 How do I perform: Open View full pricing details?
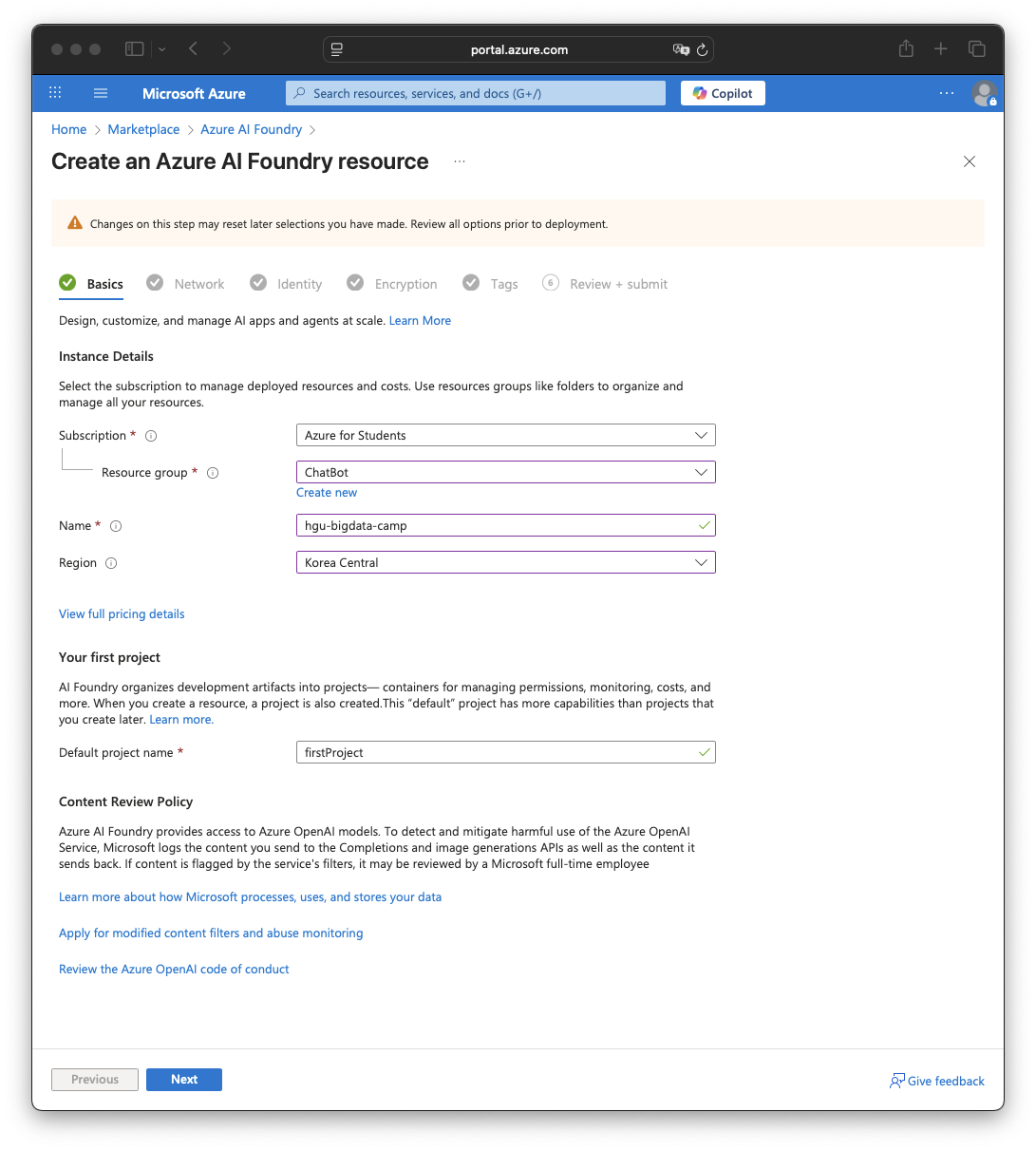pyautogui.click(x=122, y=614)
